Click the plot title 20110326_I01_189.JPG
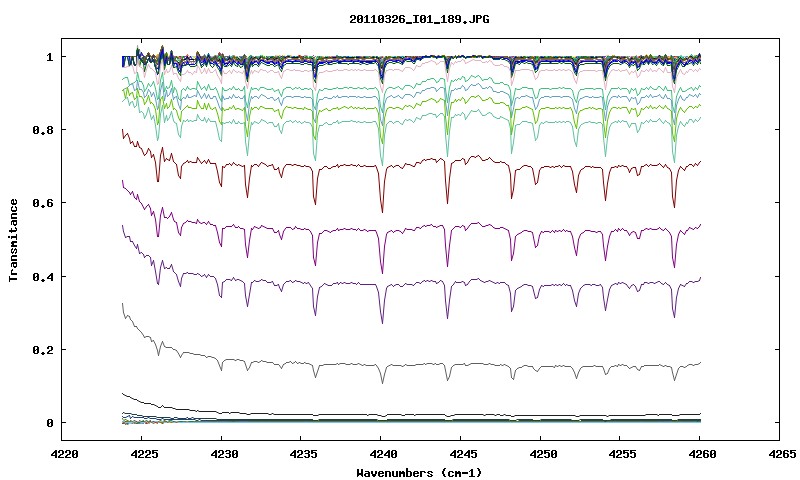 [419, 19]
